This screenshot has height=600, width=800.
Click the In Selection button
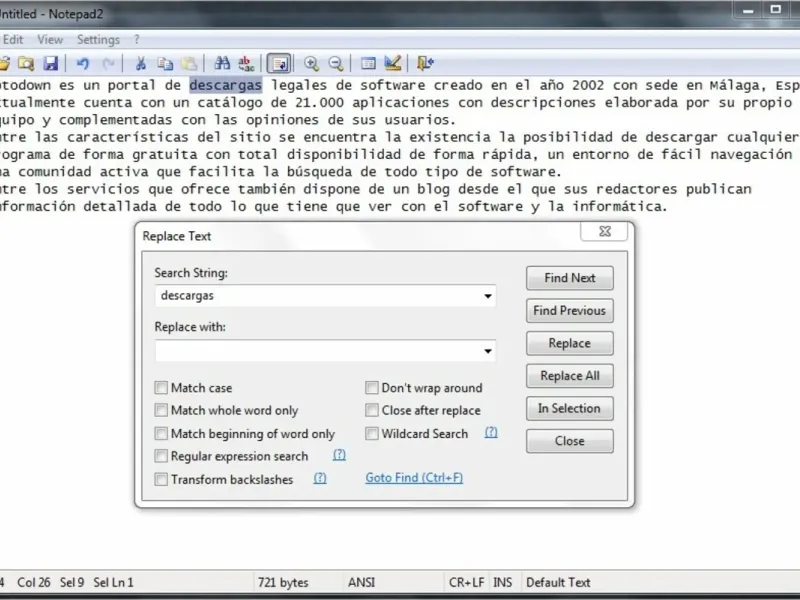click(x=569, y=409)
